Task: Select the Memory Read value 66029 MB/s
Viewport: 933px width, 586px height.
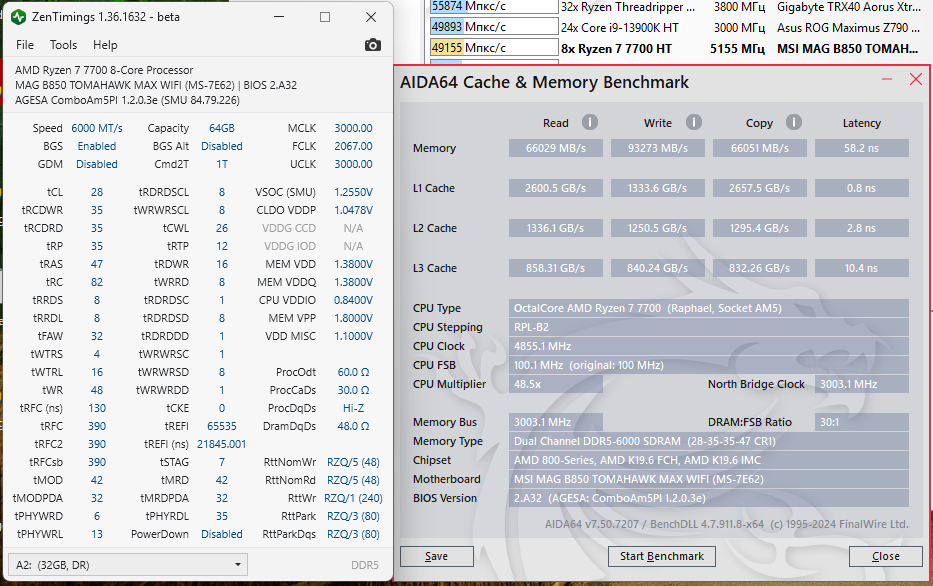Action: tap(556, 148)
